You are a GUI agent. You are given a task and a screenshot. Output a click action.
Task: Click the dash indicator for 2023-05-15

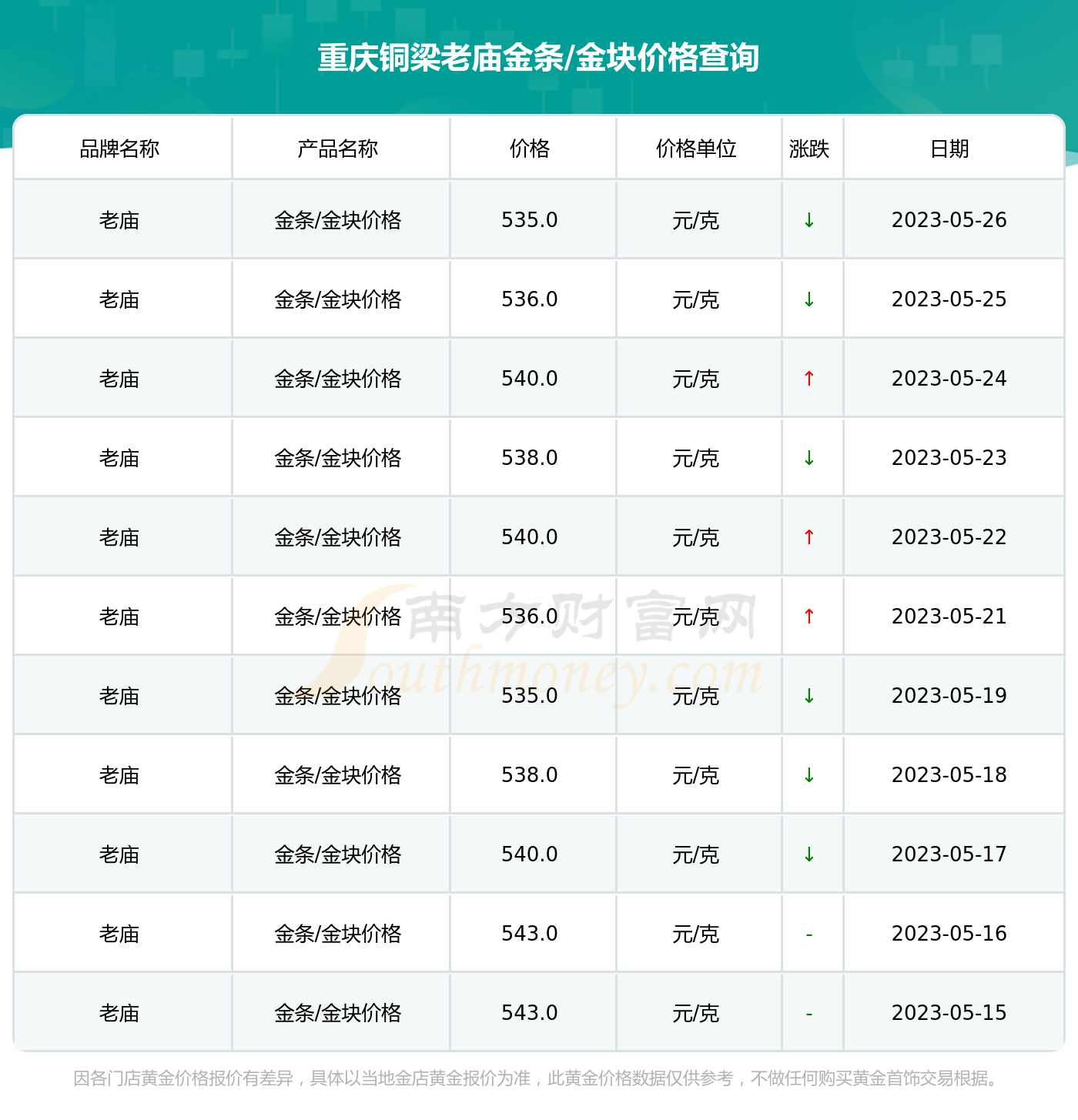809,1014
